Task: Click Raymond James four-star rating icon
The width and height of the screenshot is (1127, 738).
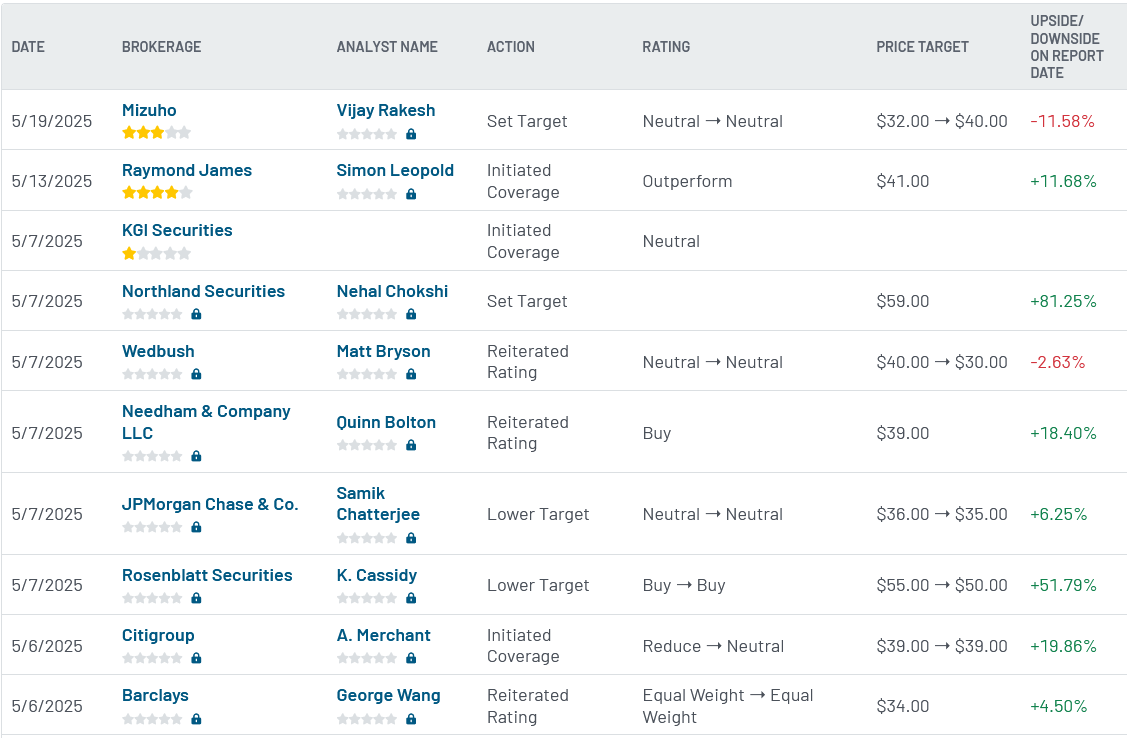Action: [157, 193]
